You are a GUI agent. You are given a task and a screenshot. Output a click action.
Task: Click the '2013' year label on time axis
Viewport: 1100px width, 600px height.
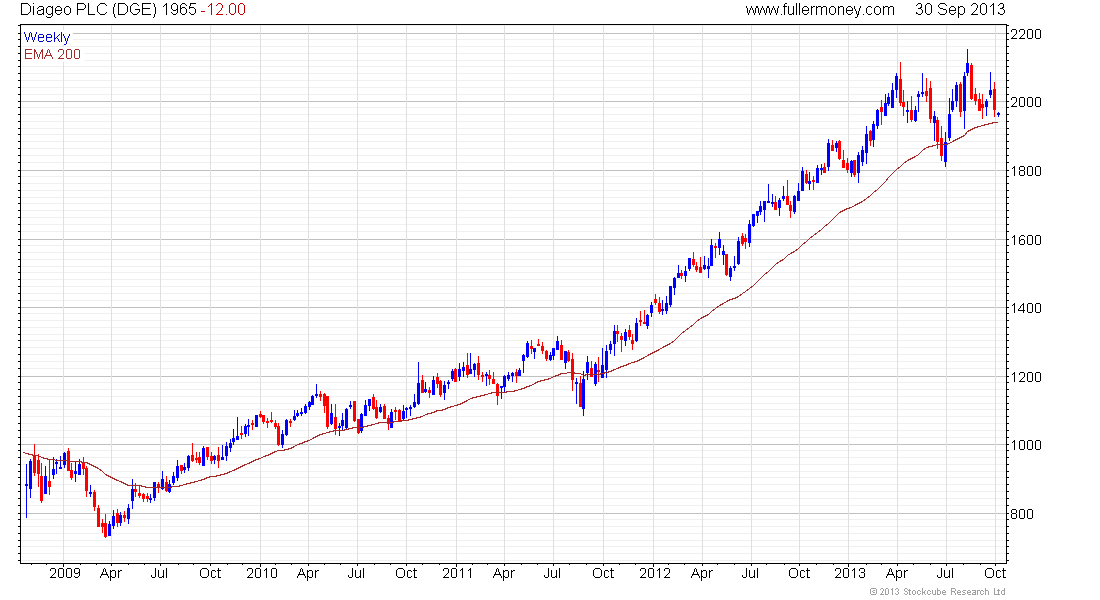pos(850,573)
